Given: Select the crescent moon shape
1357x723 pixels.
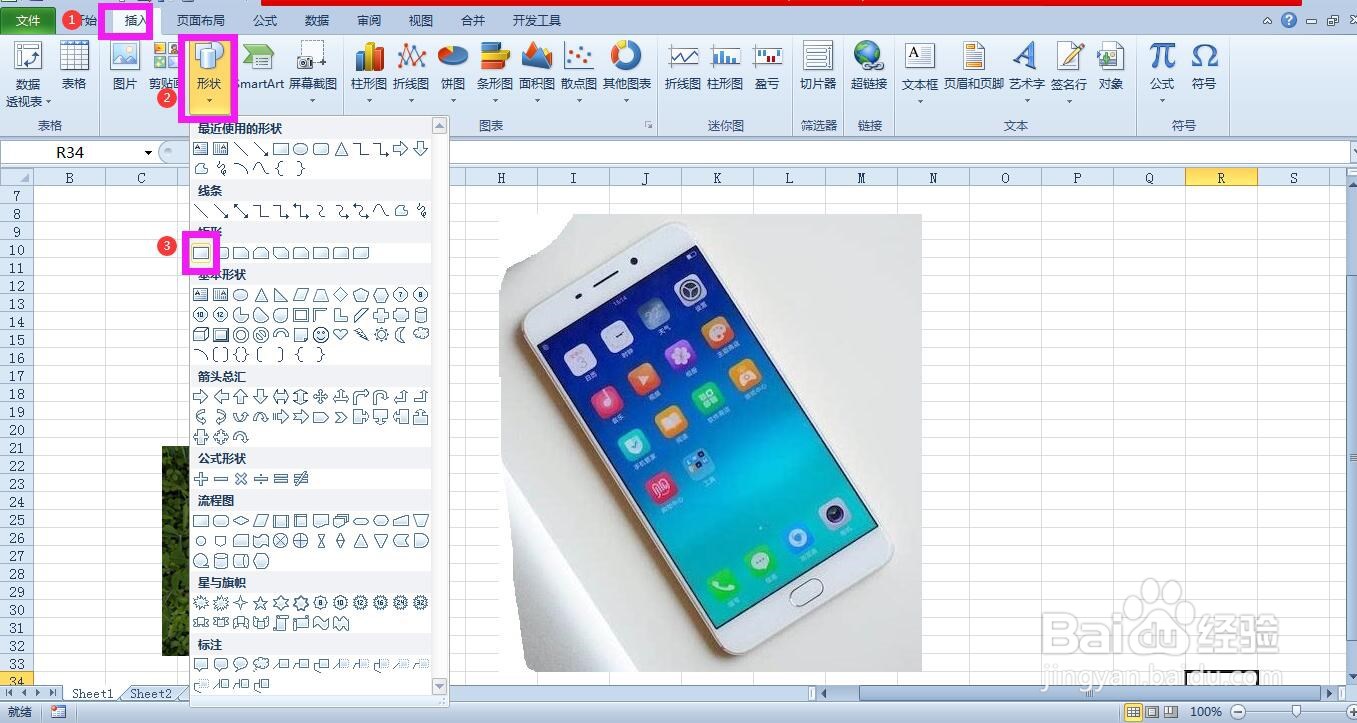Looking at the screenshot, I should click(x=401, y=334).
